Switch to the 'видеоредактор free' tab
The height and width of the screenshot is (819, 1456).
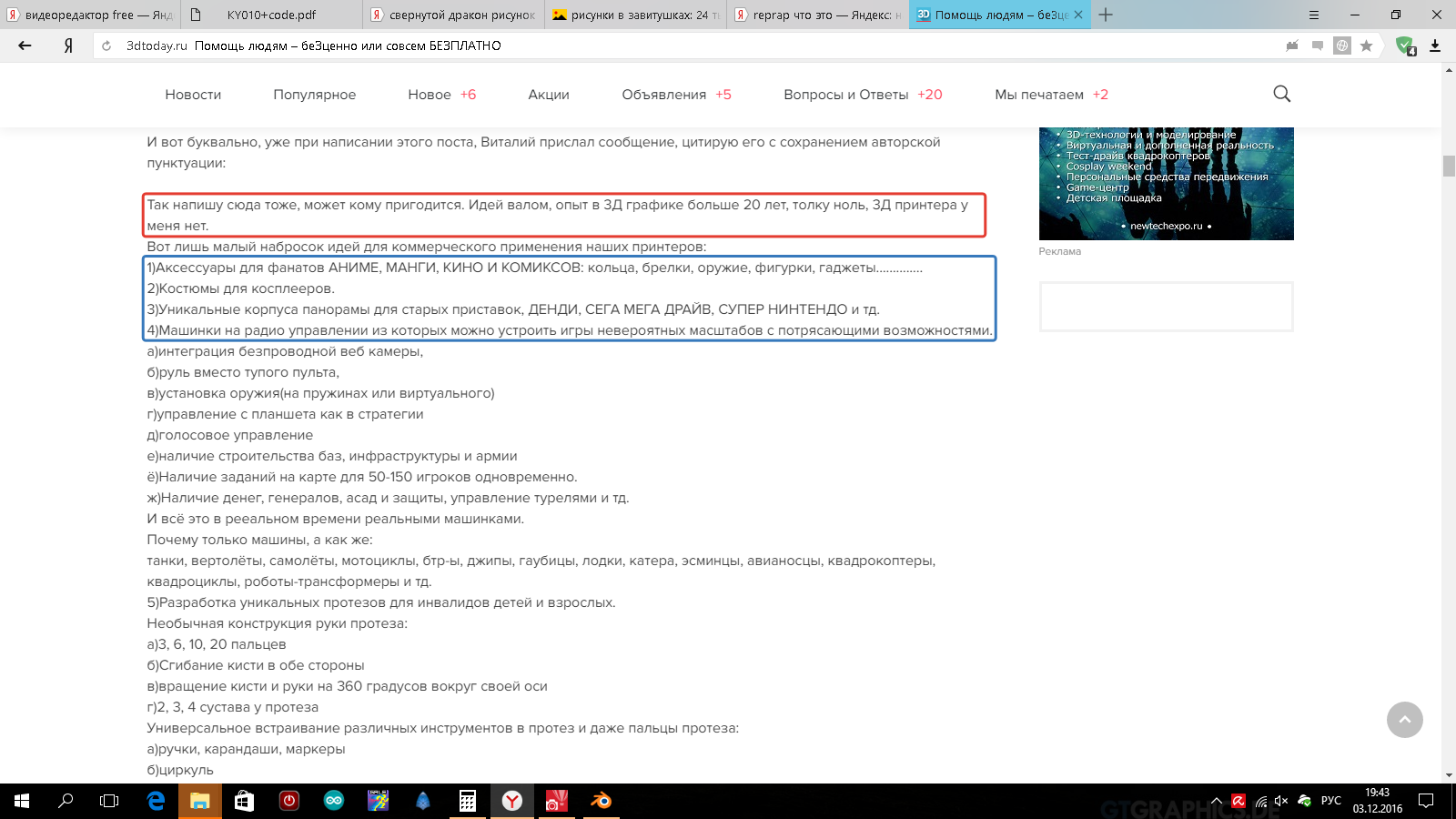[91, 15]
